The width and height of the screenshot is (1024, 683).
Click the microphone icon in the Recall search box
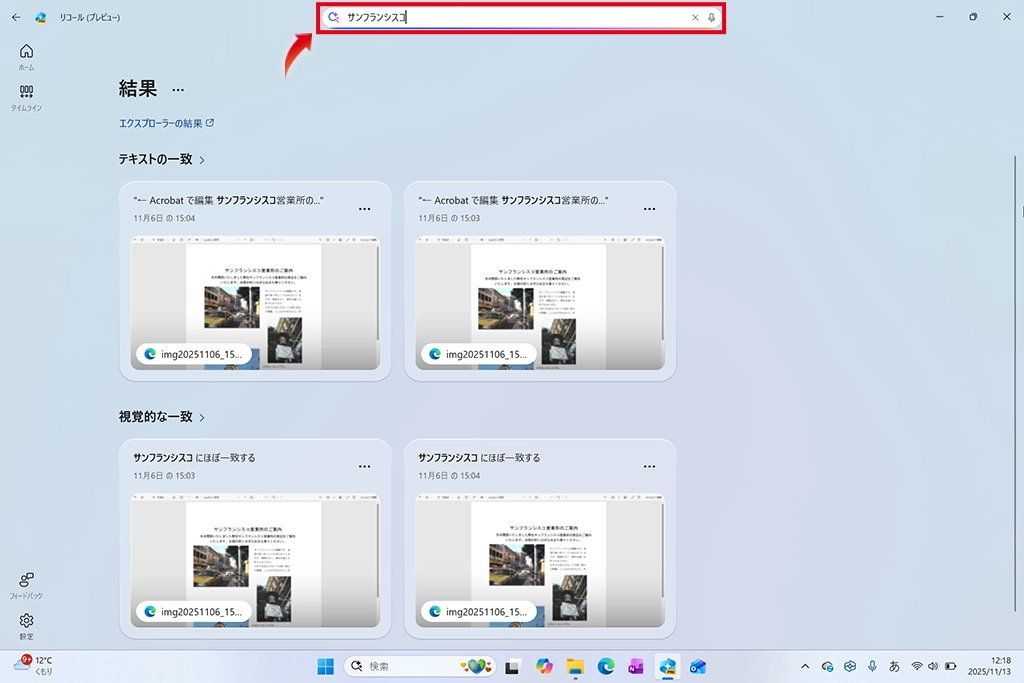pos(711,18)
